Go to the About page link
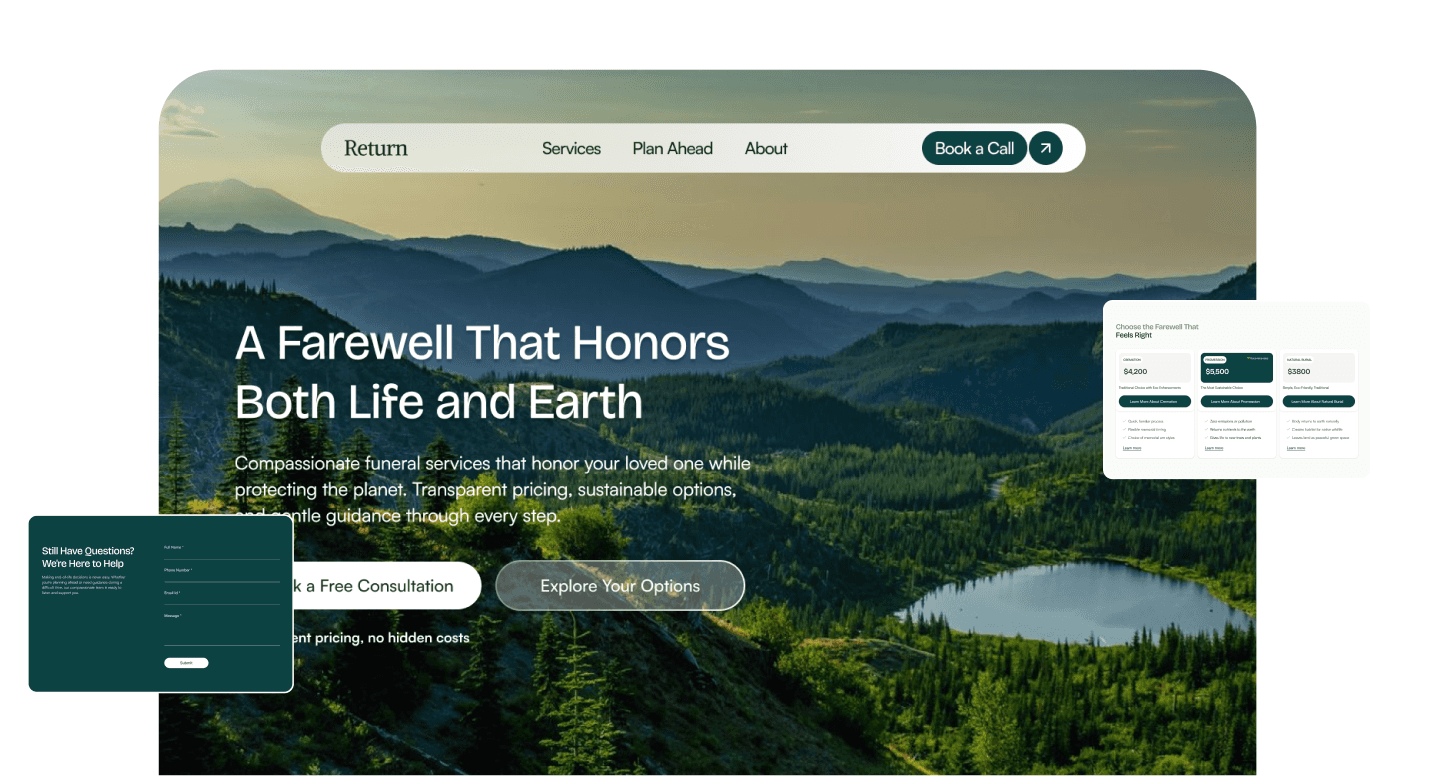This screenshot has width=1440, height=780. tap(766, 148)
